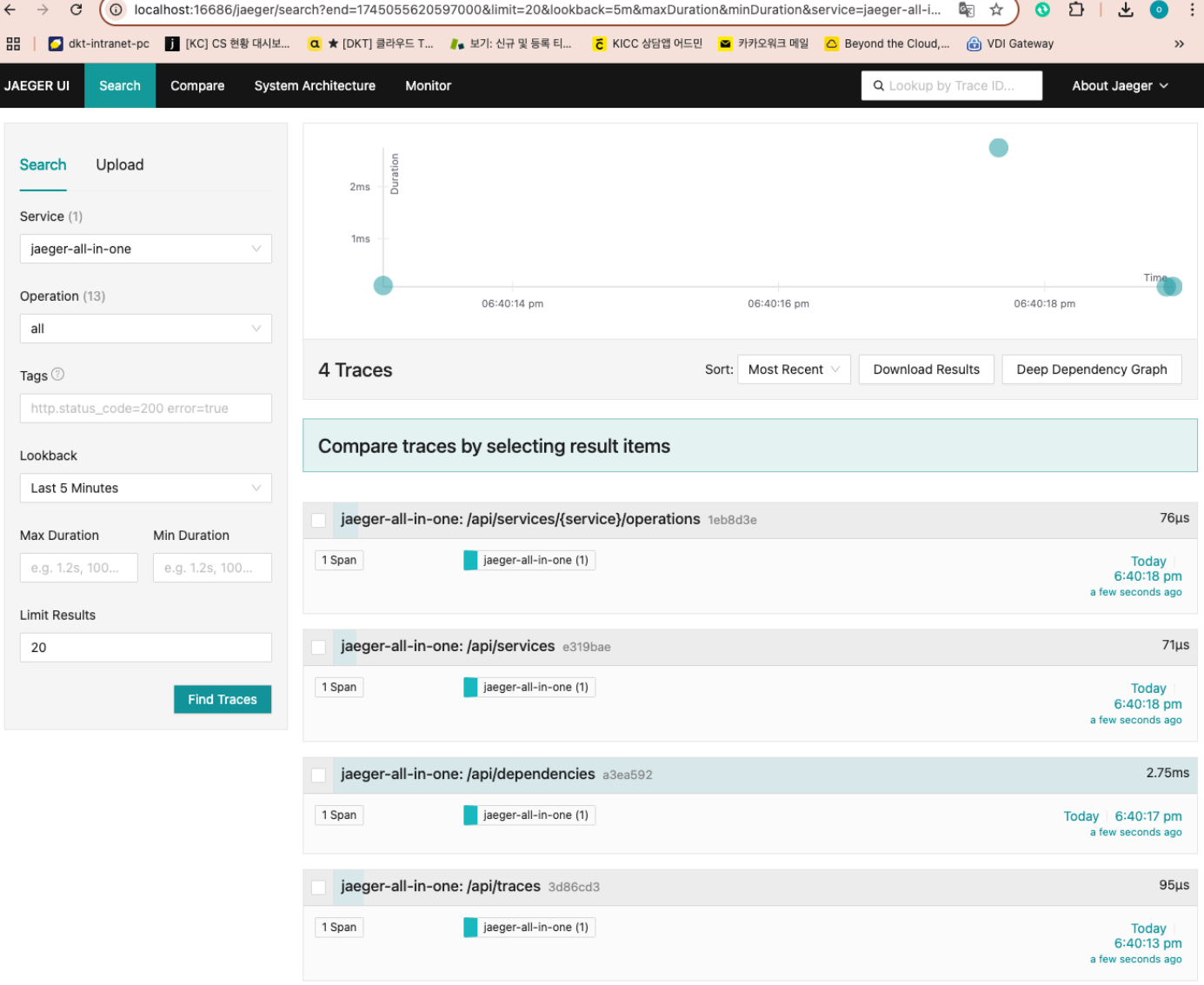The height and width of the screenshot is (985, 1204).
Task: Open the apps grid in bookmarks bar
Action: [13, 43]
